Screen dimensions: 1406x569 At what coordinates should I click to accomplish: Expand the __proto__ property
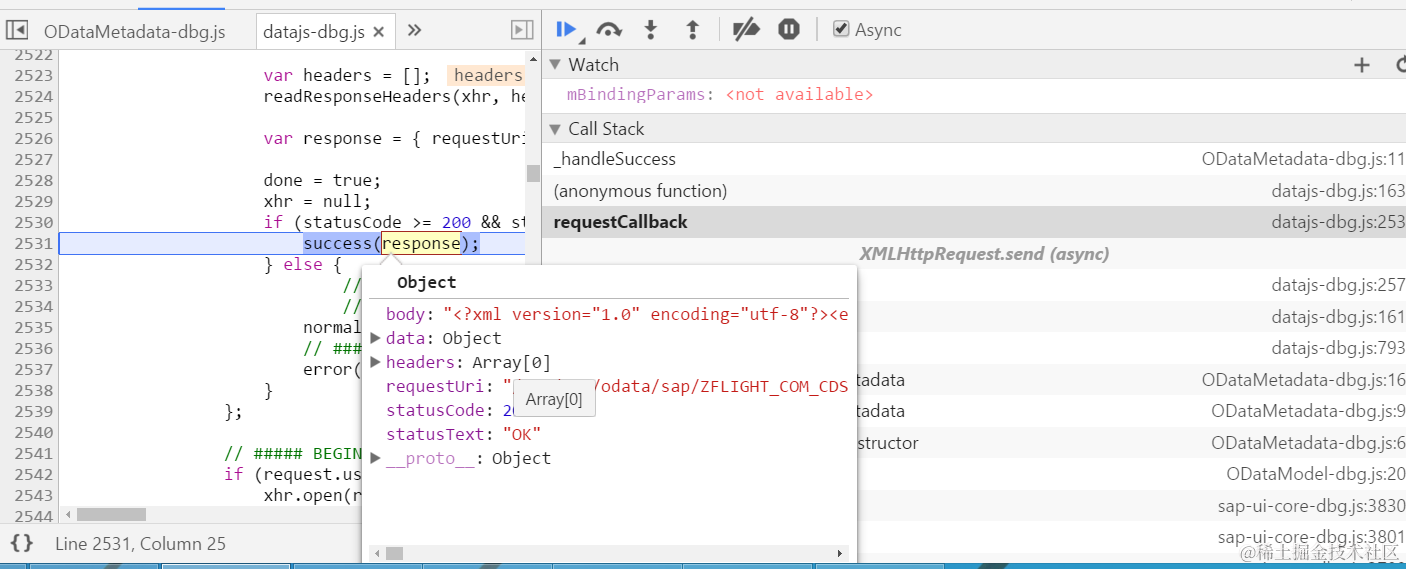[x=376, y=458]
